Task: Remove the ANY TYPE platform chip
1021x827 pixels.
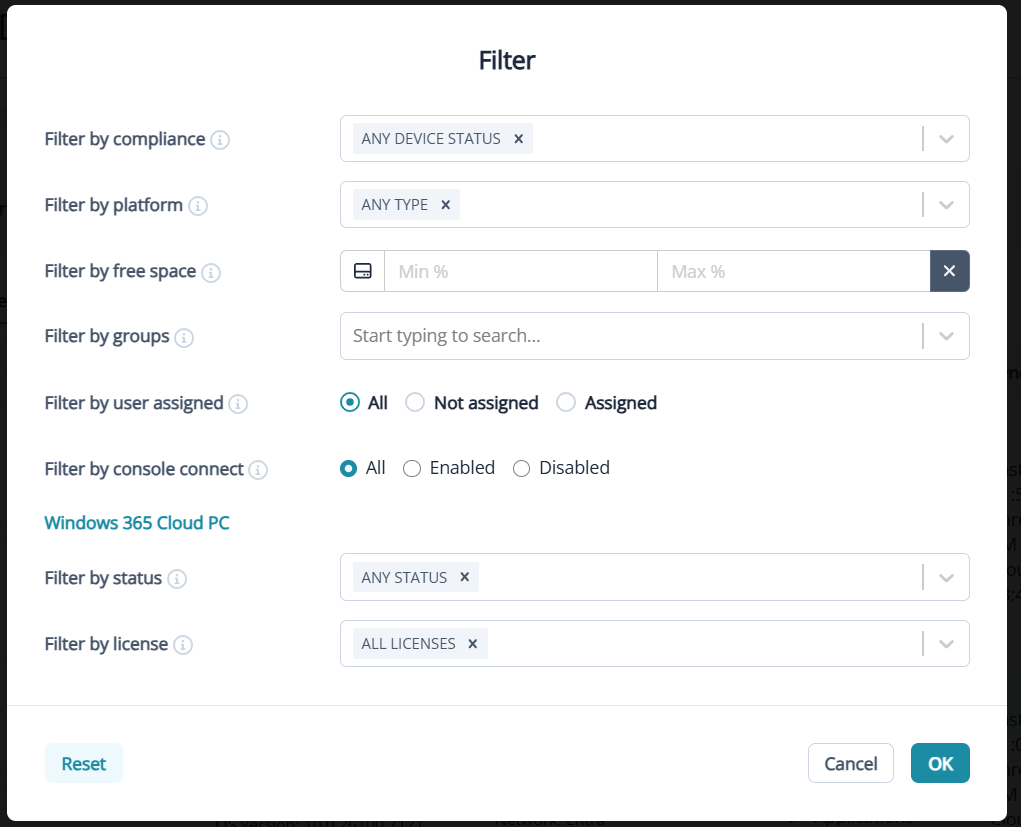Action: pyautogui.click(x=445, y=204)
